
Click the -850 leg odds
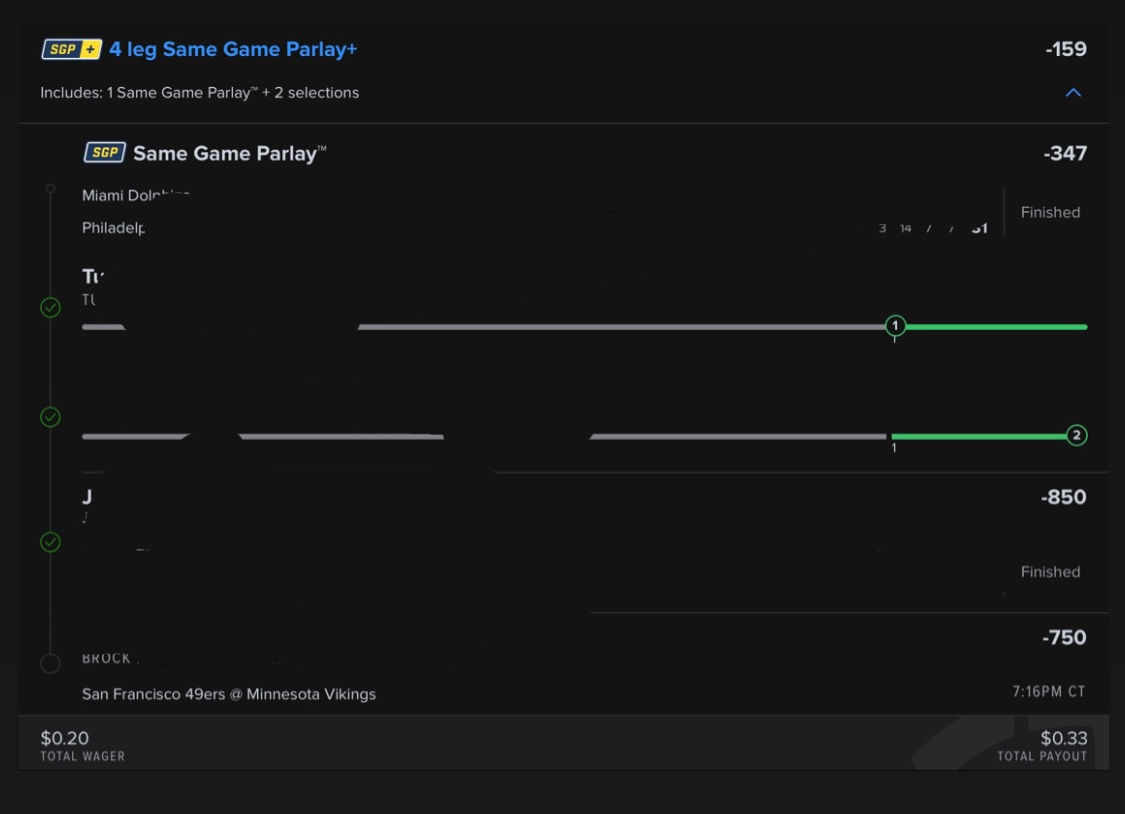click(x=1063, y=497)
